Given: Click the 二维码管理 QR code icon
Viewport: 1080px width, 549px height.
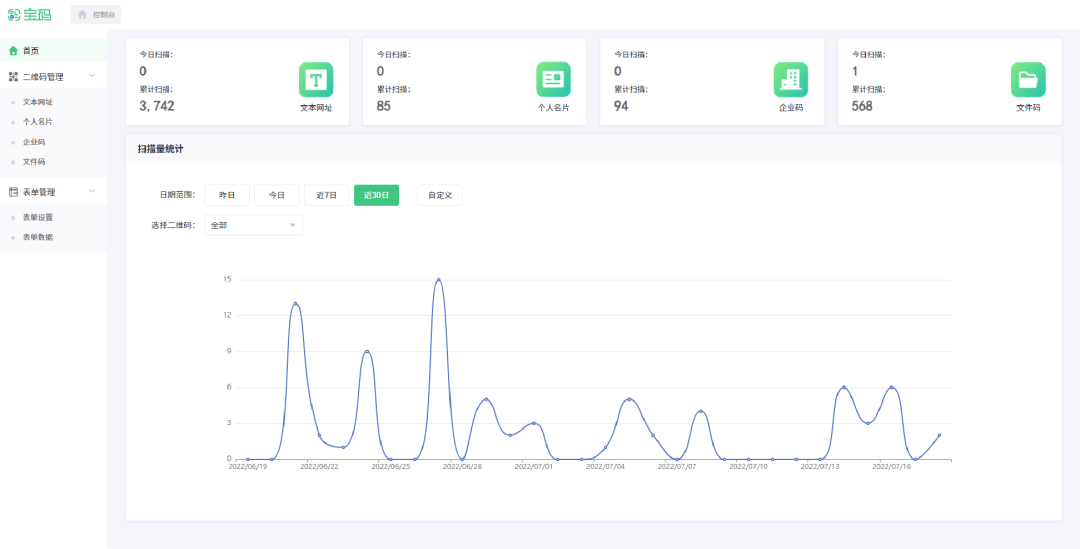Looking at the screenshot, I should click(x=13, y=77).
